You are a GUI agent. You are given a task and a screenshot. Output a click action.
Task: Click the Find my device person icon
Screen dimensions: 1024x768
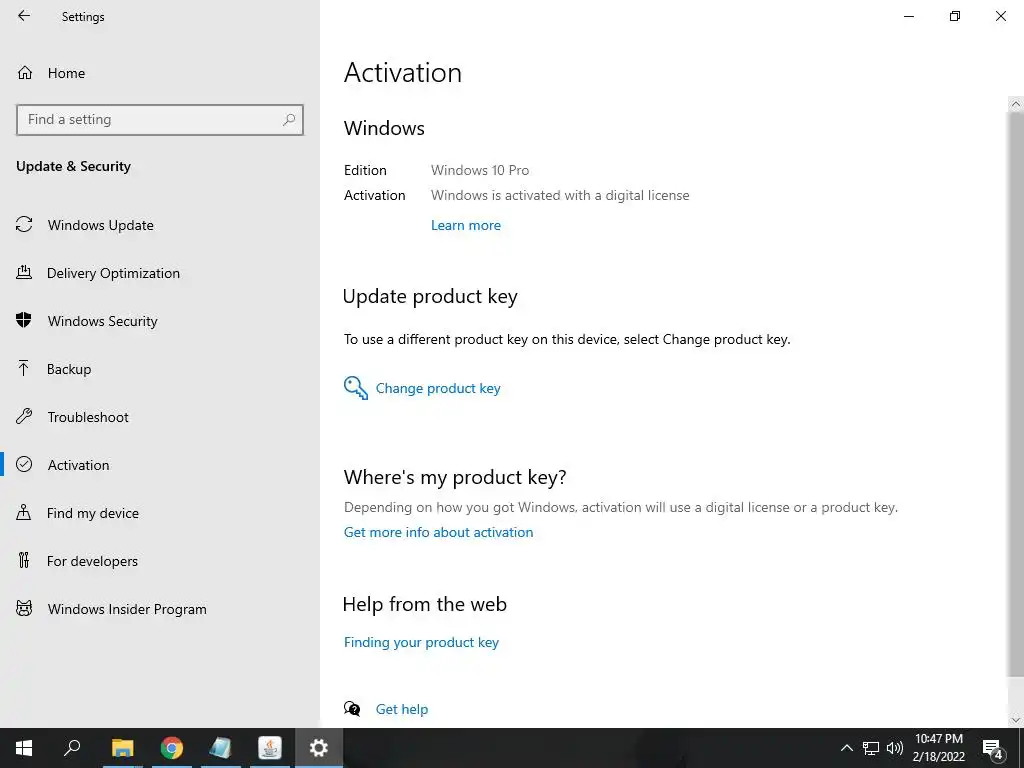(24, 512)
